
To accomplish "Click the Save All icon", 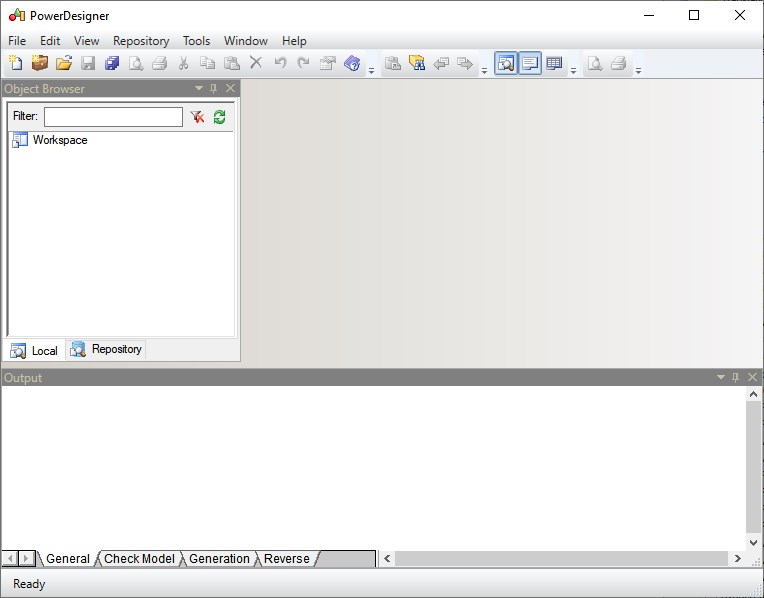I will point(112,63).
